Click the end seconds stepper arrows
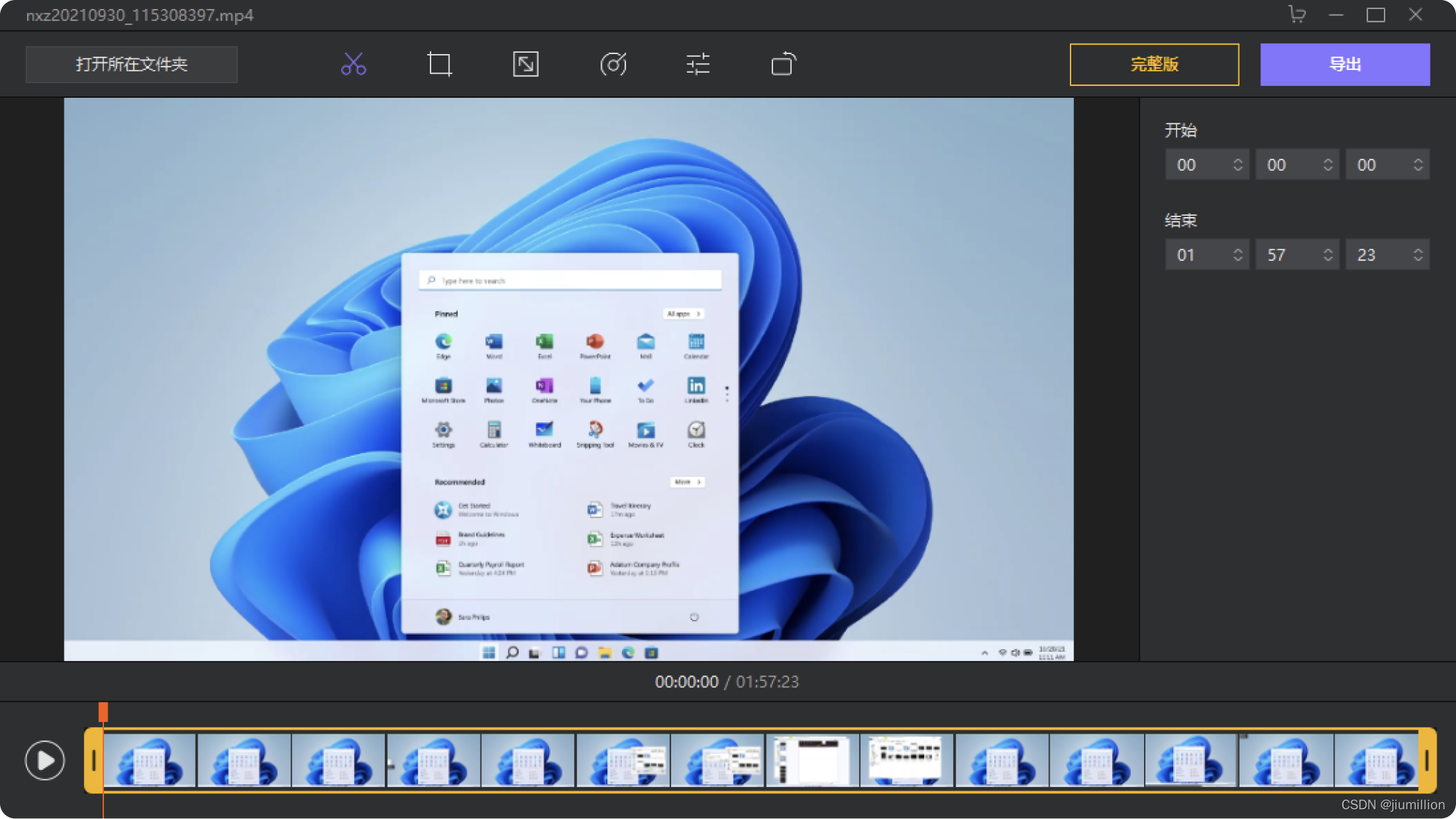The width and height of the screenshot is (1456, 819). coord(1418,255)
